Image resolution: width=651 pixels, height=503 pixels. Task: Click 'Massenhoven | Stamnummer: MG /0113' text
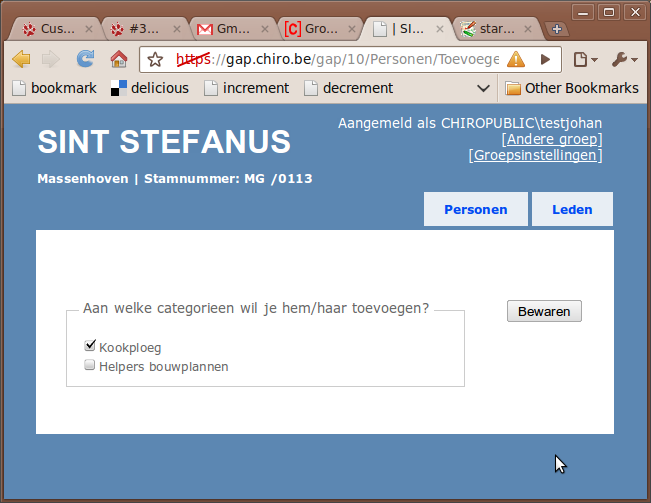(175, 179)
